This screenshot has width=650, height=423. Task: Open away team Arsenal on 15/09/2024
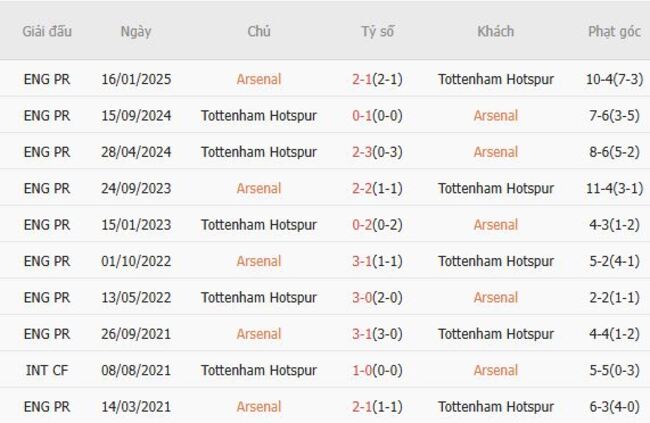[495, 115]
